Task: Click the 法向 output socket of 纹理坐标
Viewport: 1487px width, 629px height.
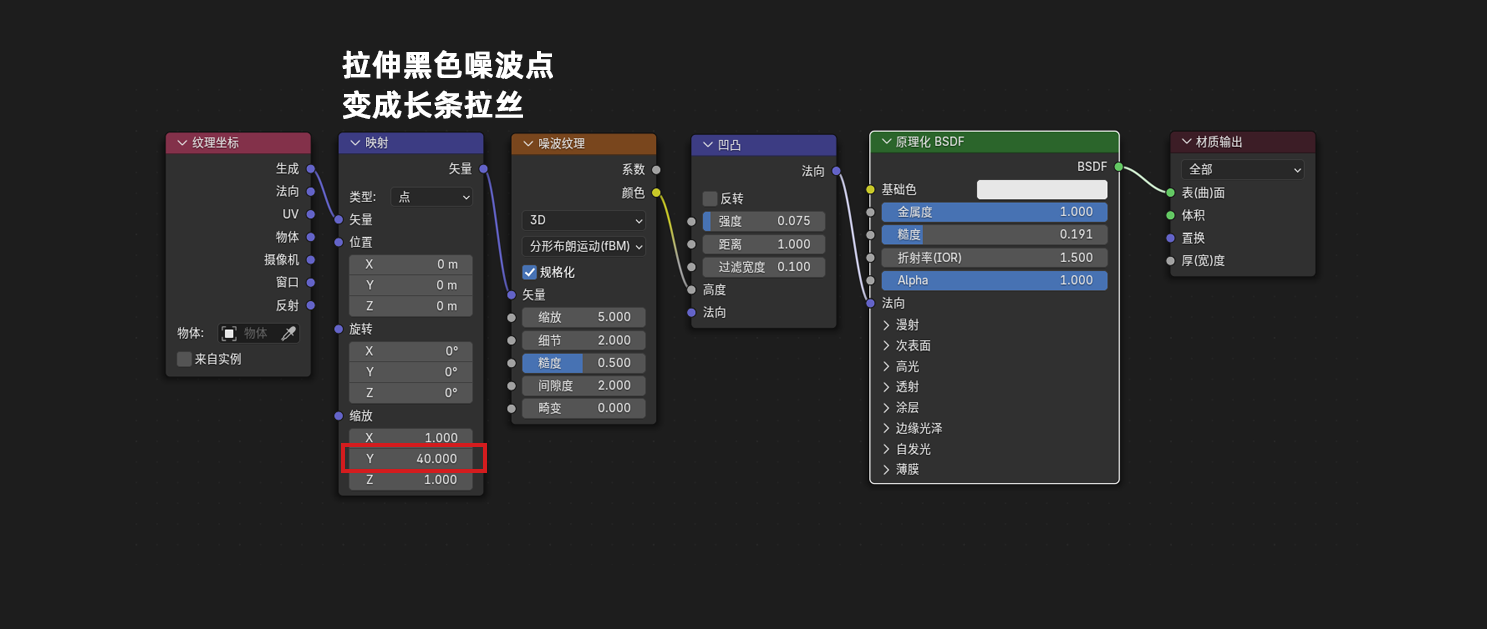Action: 311,191
